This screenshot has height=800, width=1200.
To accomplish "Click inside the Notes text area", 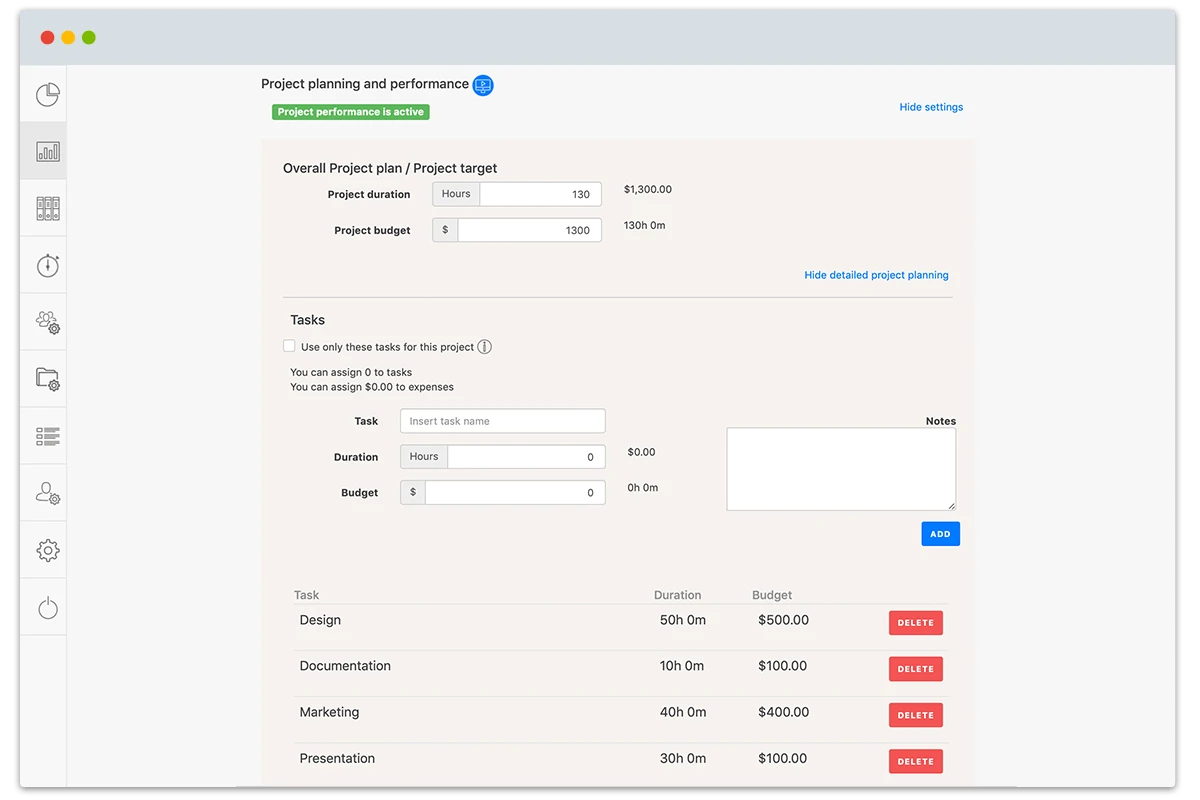I will (x=840, y=467).
